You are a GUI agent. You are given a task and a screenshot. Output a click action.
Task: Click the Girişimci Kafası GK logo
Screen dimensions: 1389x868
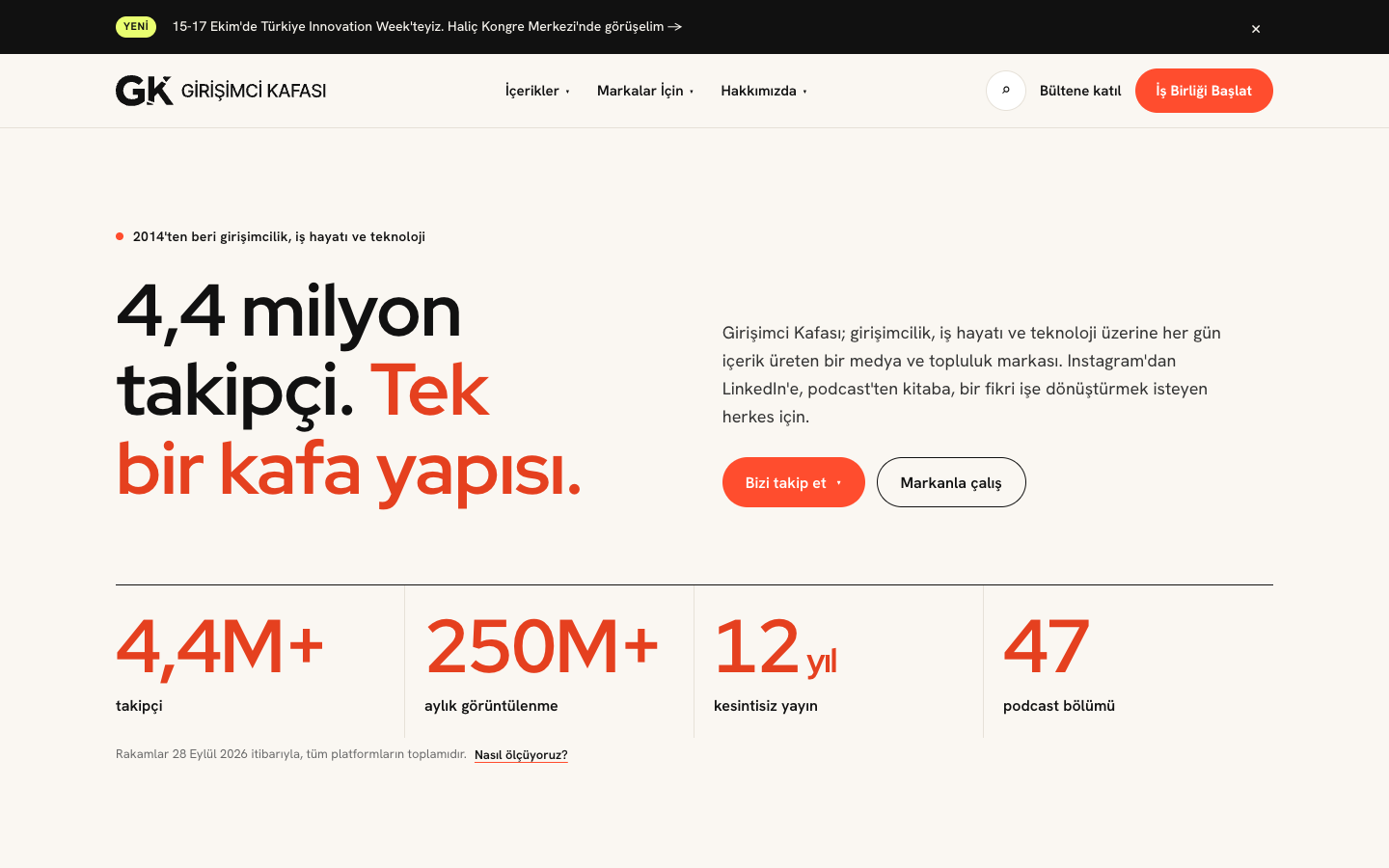coord(221,91)
